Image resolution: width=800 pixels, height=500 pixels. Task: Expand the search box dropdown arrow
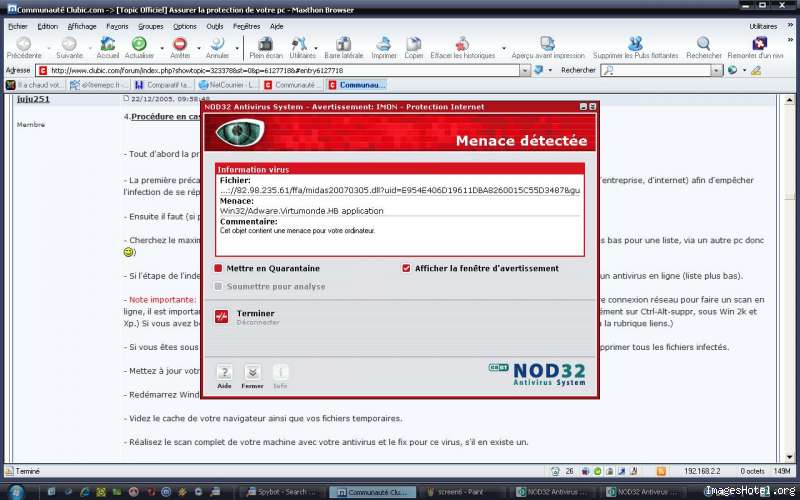717,70
